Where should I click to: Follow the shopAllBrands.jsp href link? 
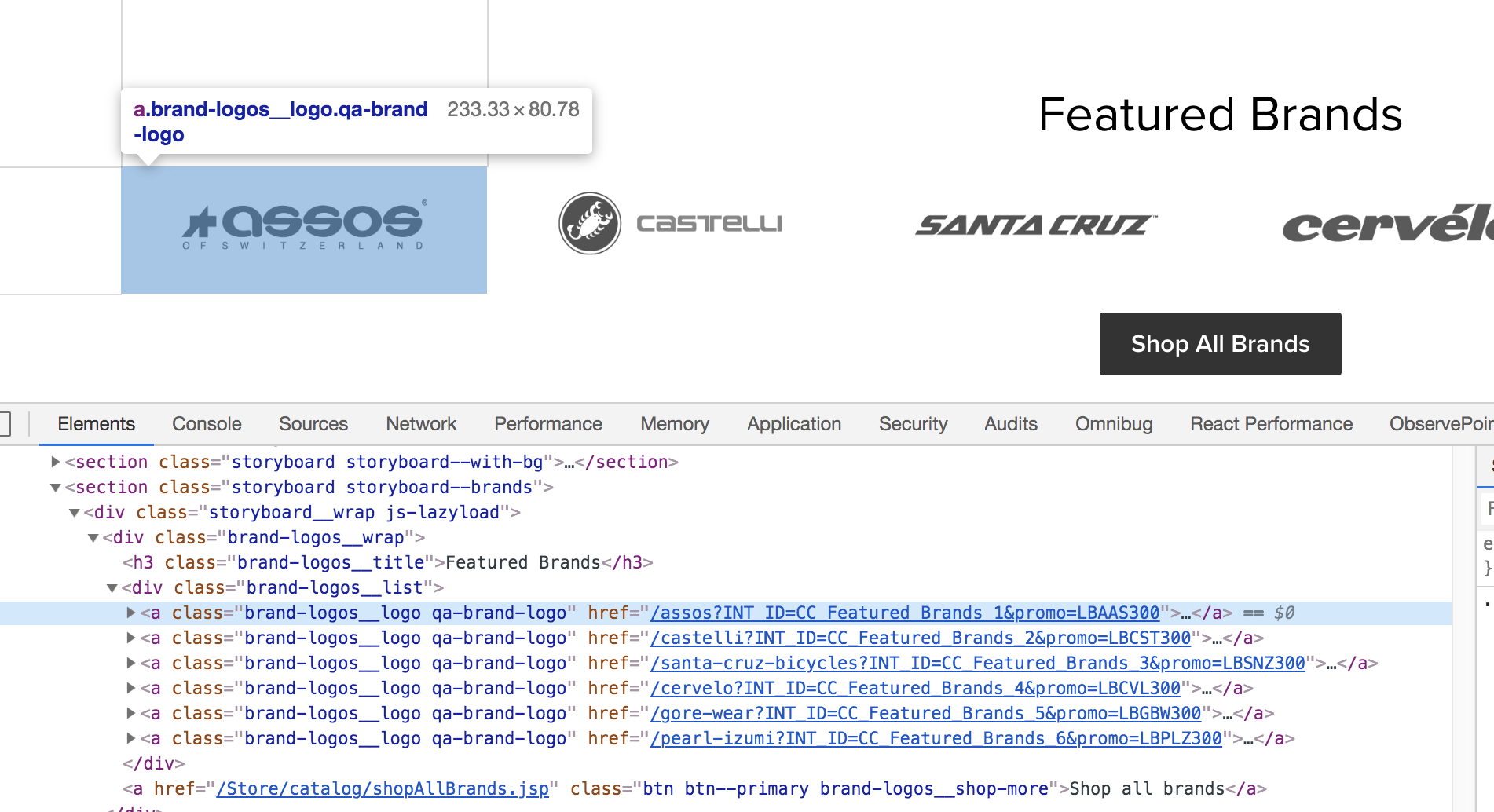click(383, 788)
